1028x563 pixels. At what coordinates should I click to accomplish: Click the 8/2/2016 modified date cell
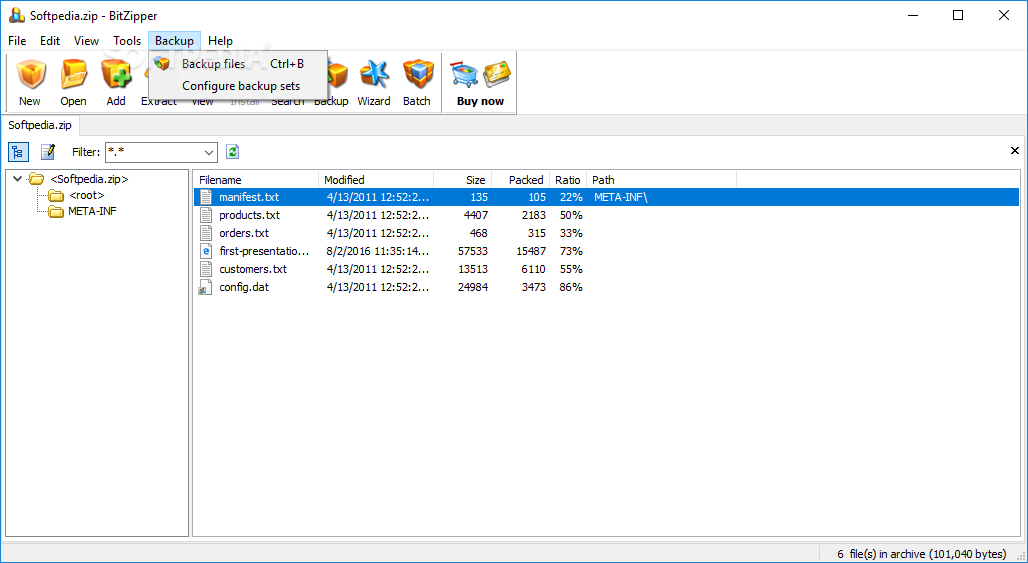(x=378, y=251)
